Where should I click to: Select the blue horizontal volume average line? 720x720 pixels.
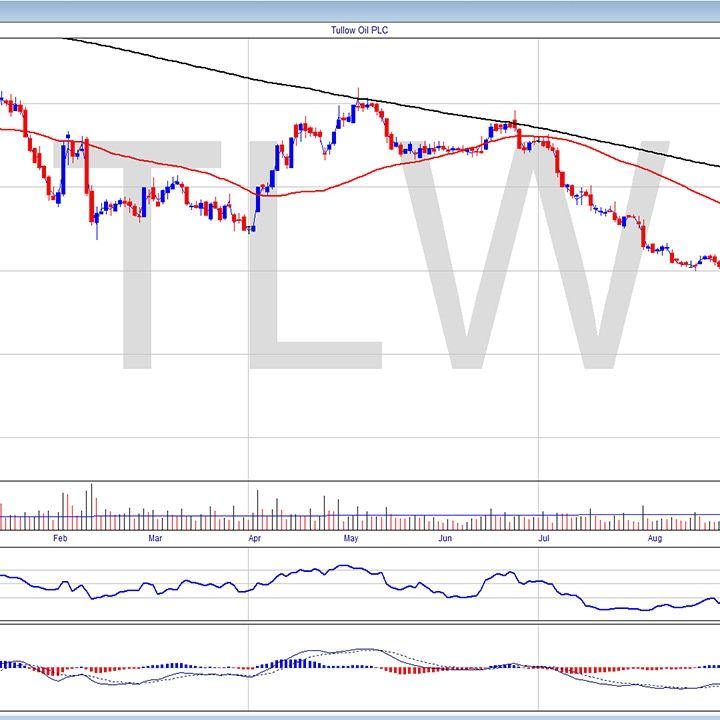pyautogui.click(x=400, y=516)
